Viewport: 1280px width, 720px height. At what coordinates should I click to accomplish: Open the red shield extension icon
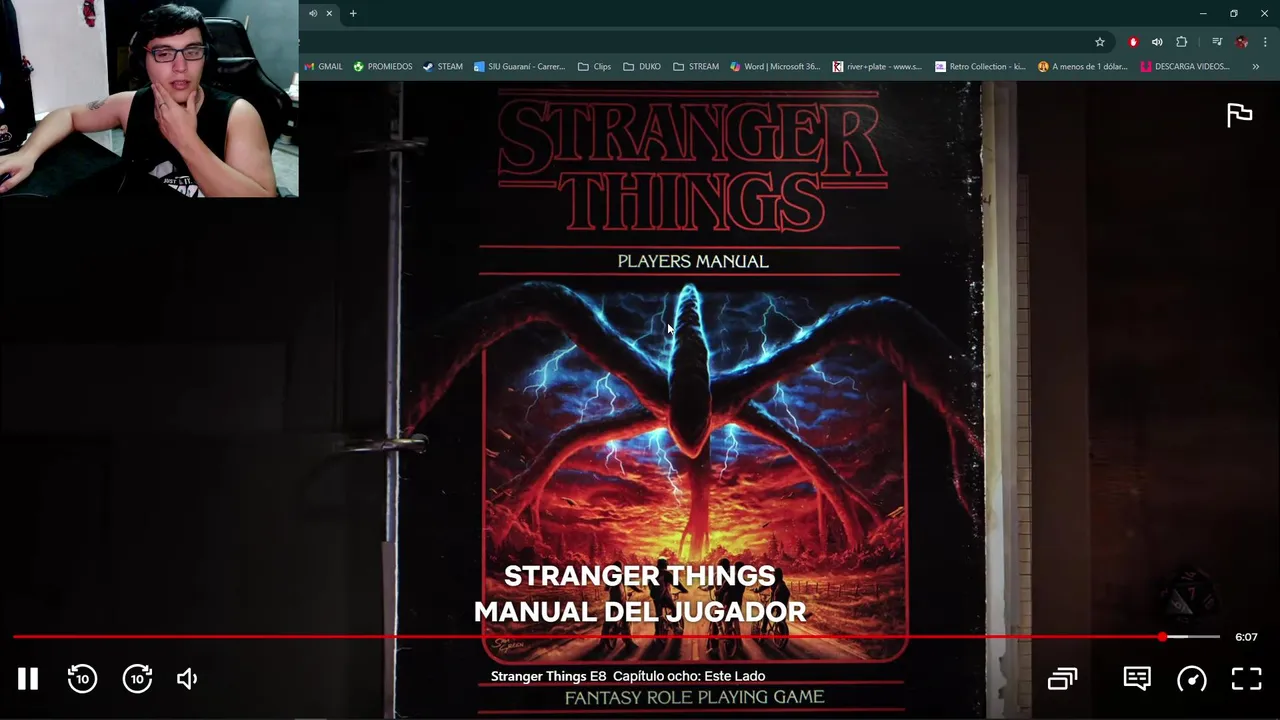point(1133,42)
